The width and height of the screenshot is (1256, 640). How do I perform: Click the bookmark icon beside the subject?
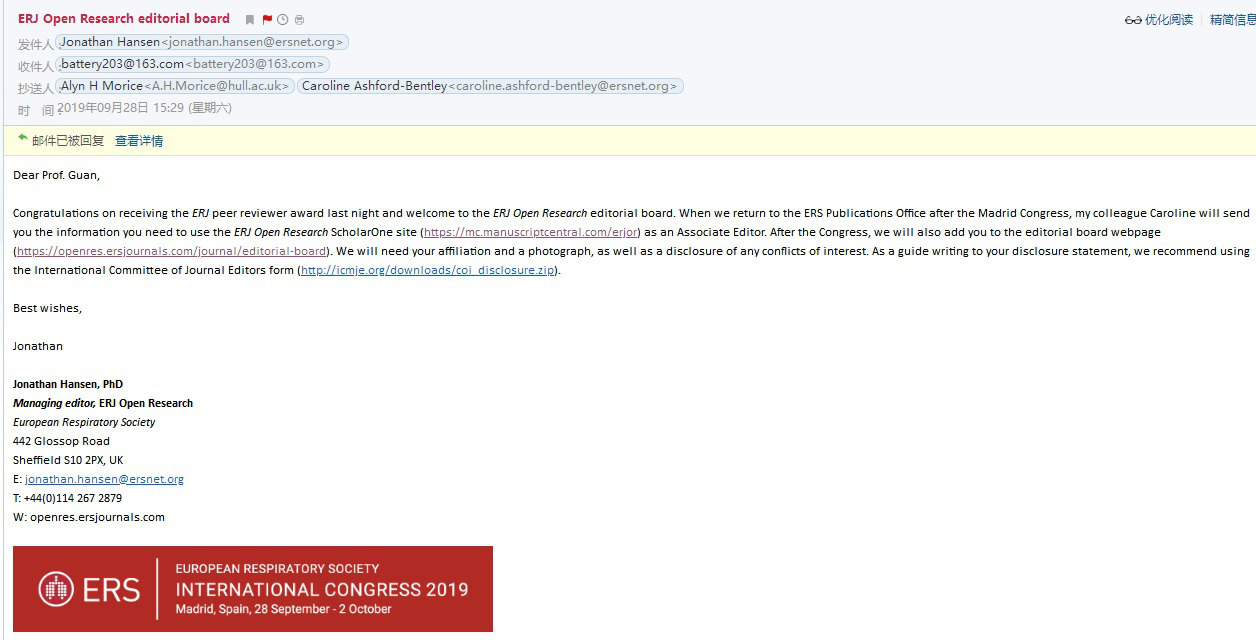click(250, 20)
